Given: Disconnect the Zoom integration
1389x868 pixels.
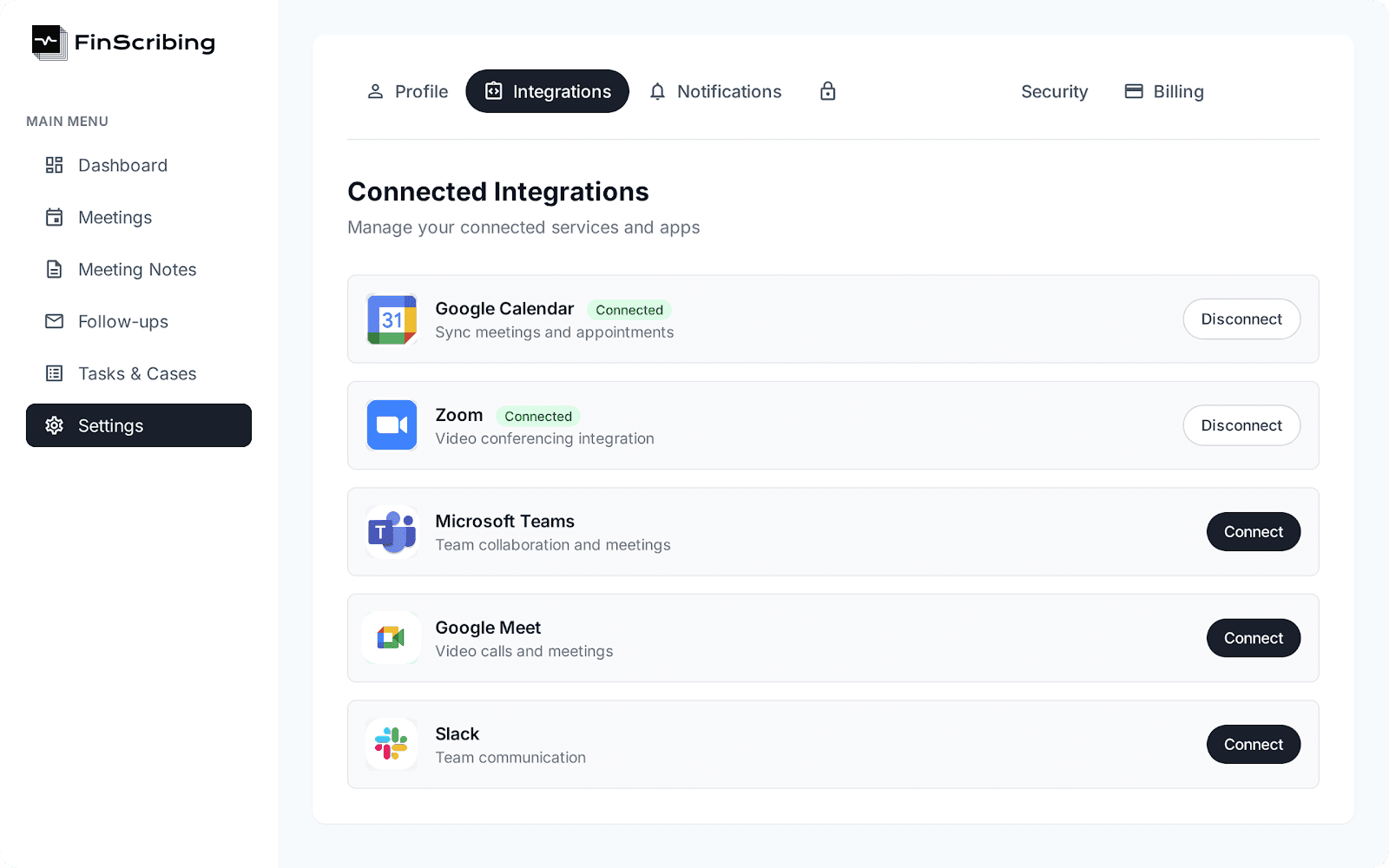Looking at the screenshot, I should 1241,425.
